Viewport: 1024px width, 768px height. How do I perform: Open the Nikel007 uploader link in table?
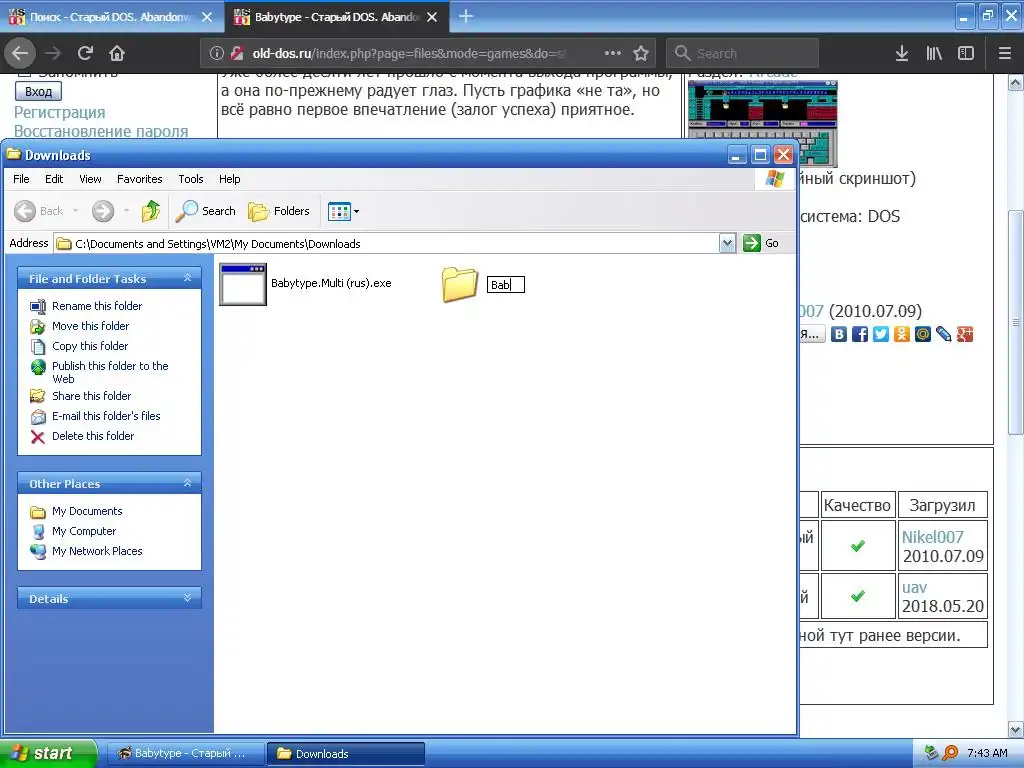pos(933,537)
